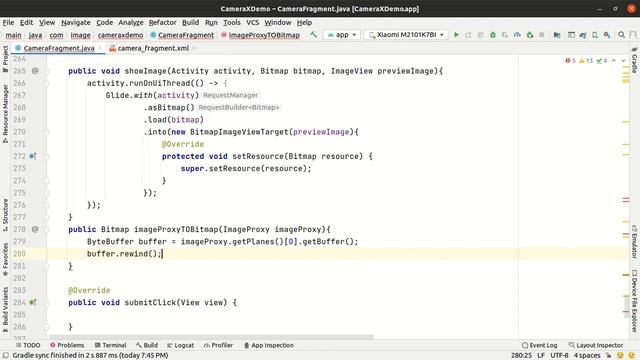640x360 pixels.
Task: Toggle the Emulator side panel
Action: pyautogui.click(x=634, y=241)
